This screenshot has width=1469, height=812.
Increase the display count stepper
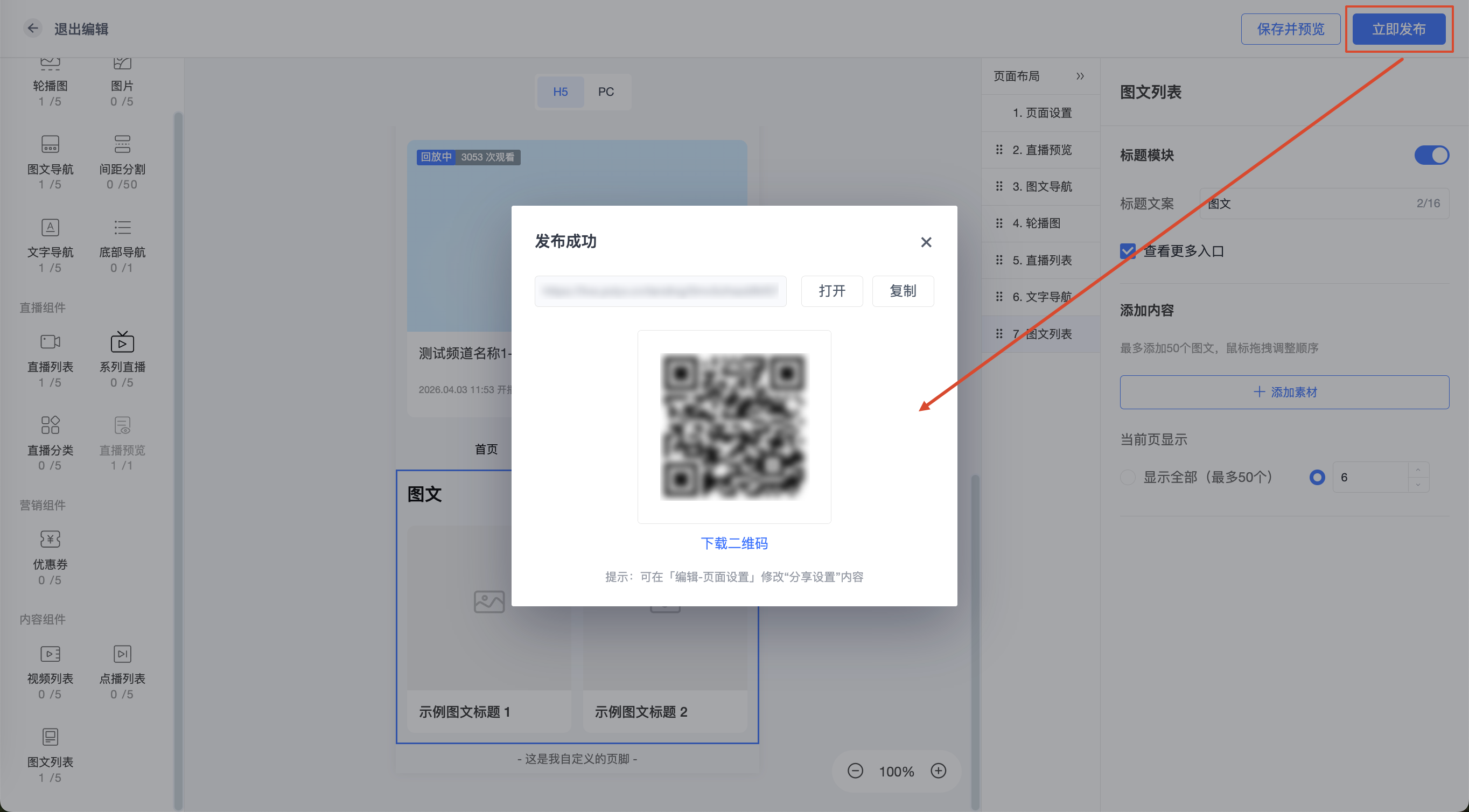1418,470
